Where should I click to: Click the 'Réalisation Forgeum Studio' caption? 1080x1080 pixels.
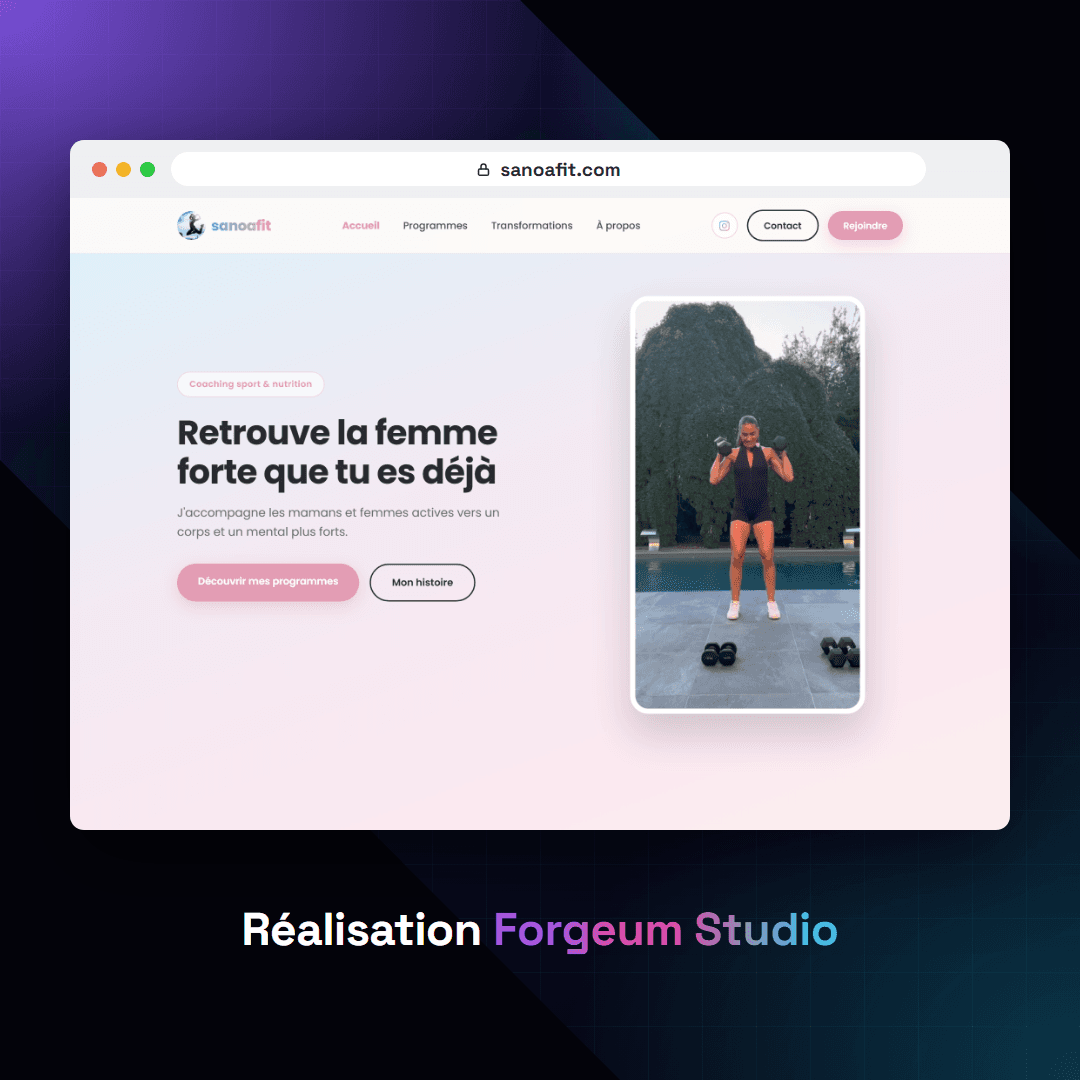(540, 931)
